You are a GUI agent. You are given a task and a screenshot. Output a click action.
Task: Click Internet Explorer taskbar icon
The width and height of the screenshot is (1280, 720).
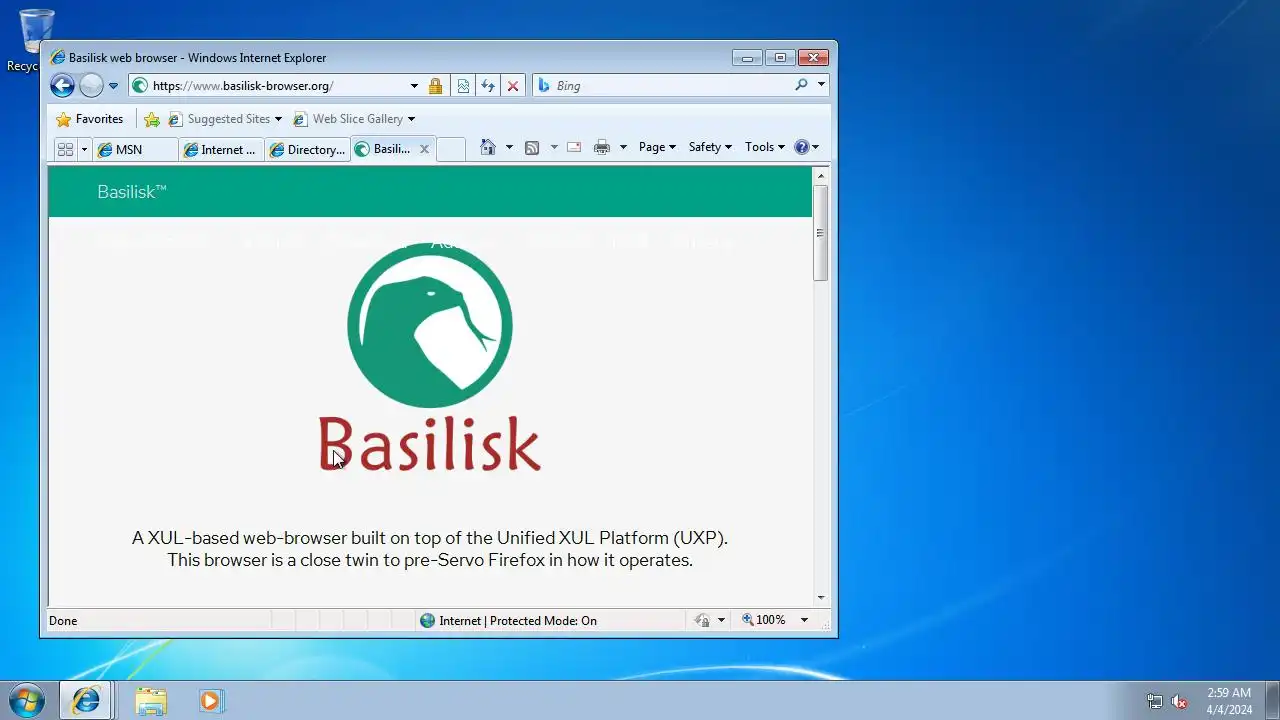pos(86,701)
